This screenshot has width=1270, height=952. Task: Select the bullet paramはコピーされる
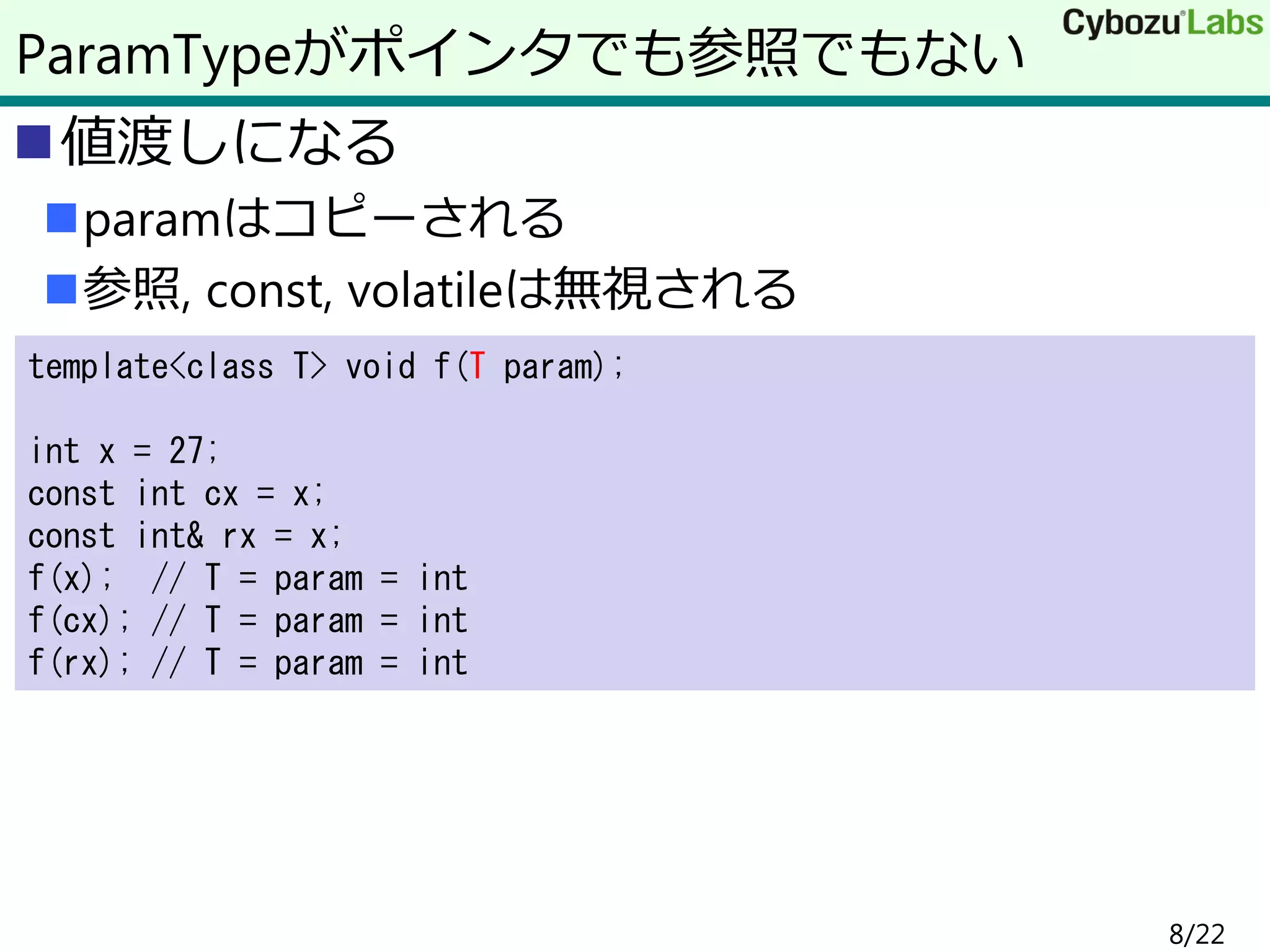(324, 218)
